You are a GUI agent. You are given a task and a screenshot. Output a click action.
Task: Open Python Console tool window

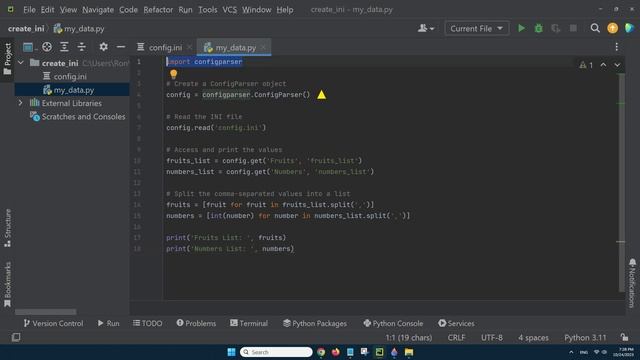[x=393, y=323]
